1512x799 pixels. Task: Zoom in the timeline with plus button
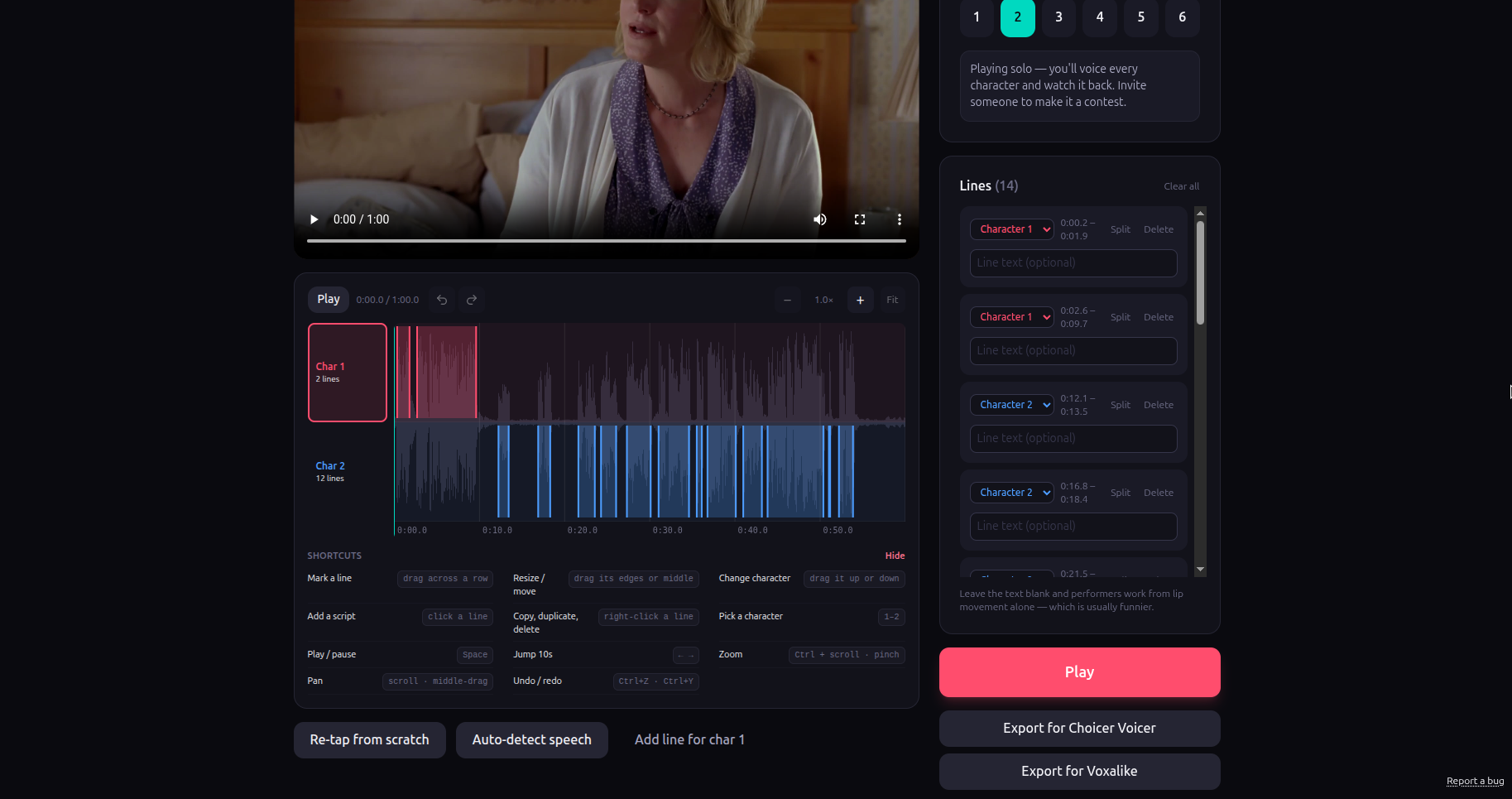[861, 300]
